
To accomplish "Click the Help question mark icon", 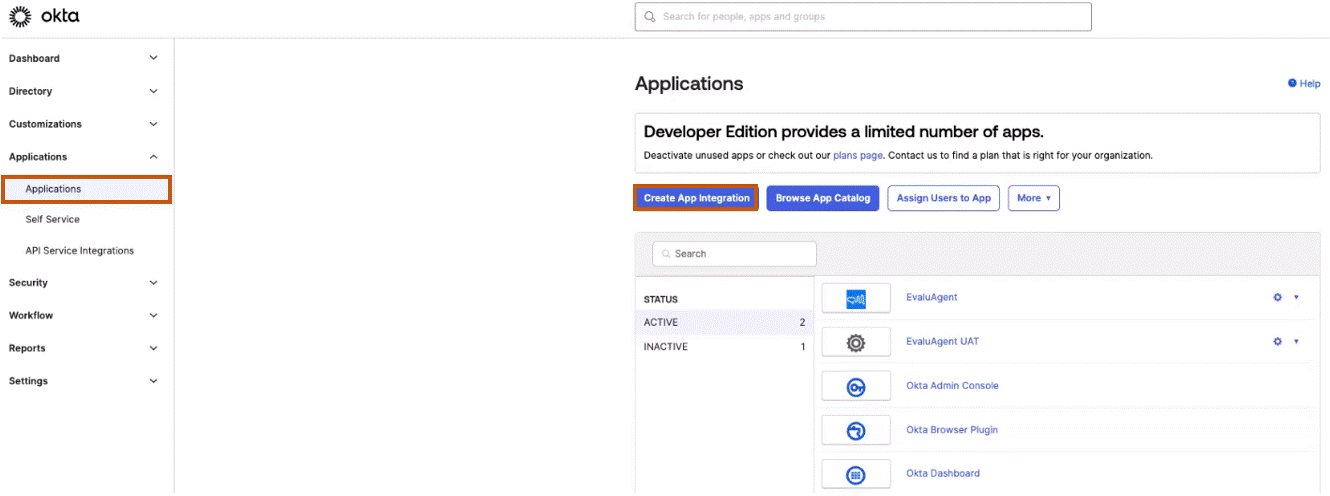I will point(1292,84).
